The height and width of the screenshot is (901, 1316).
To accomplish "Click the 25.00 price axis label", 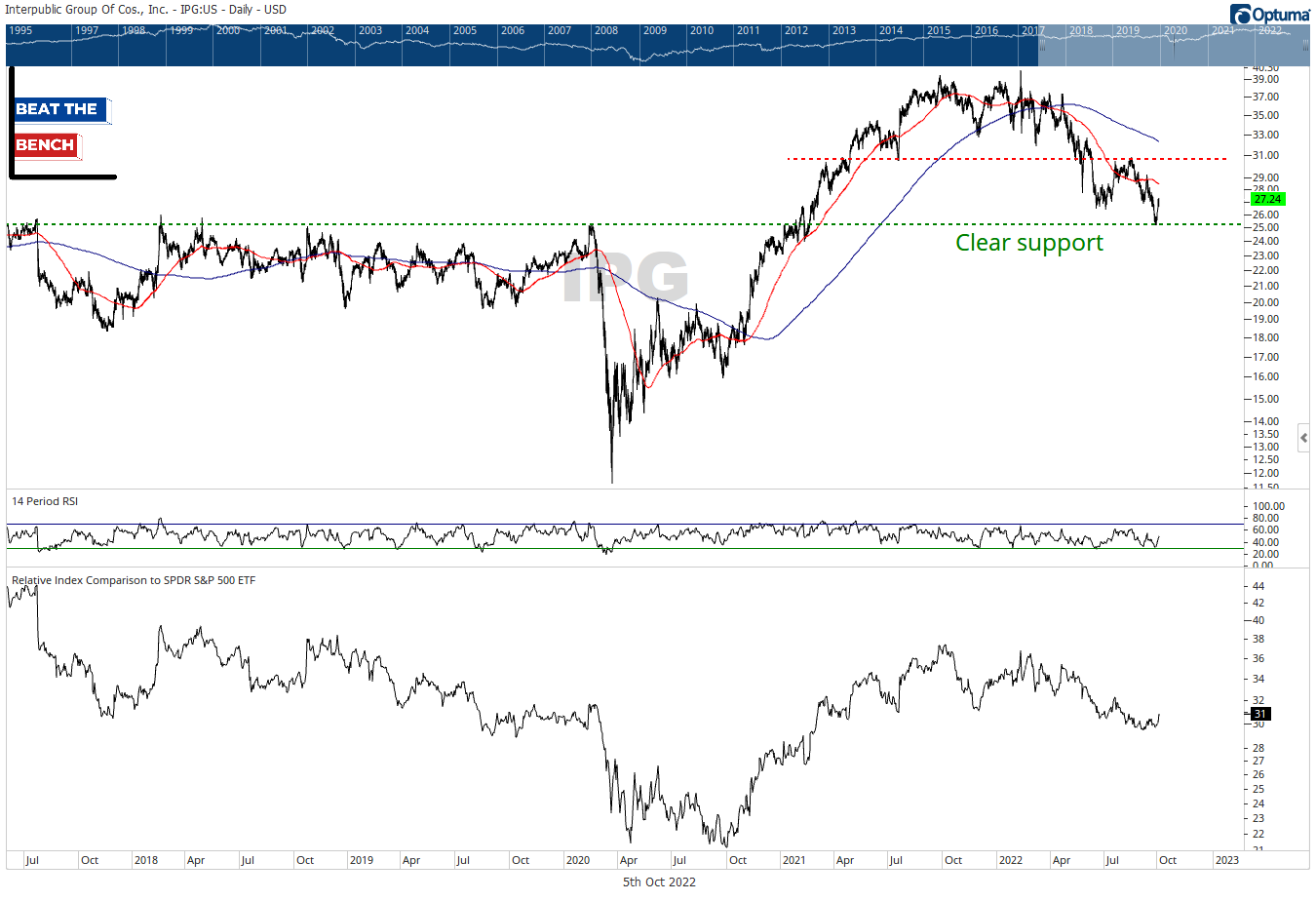I will click(x=1266, y=228).
